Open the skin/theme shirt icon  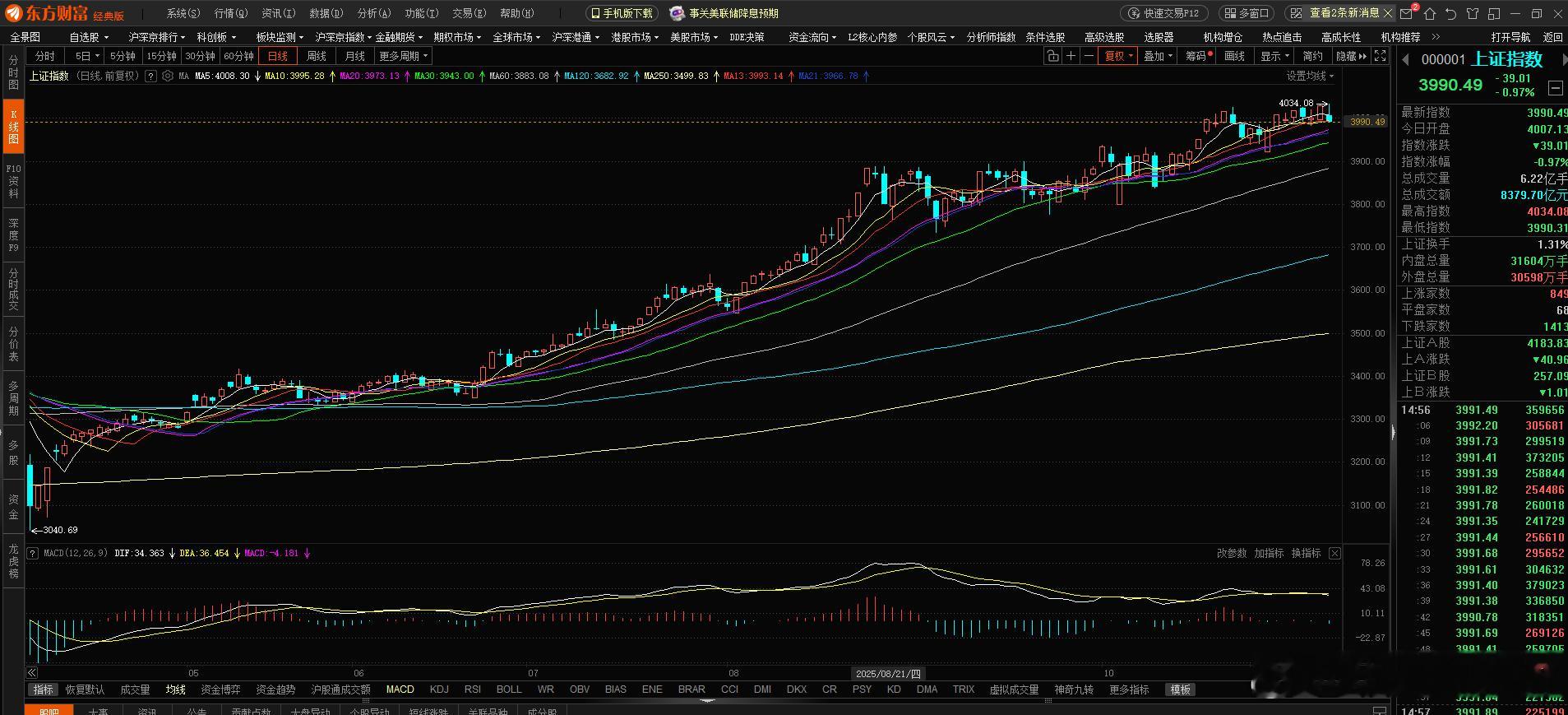(x=1473, y=13)
